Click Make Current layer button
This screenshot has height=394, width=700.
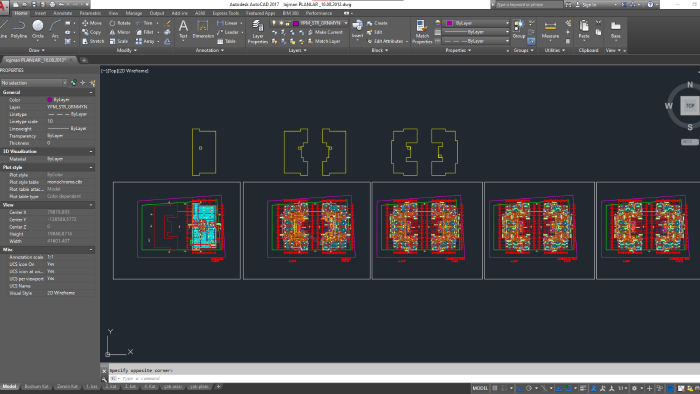(325, 32)
